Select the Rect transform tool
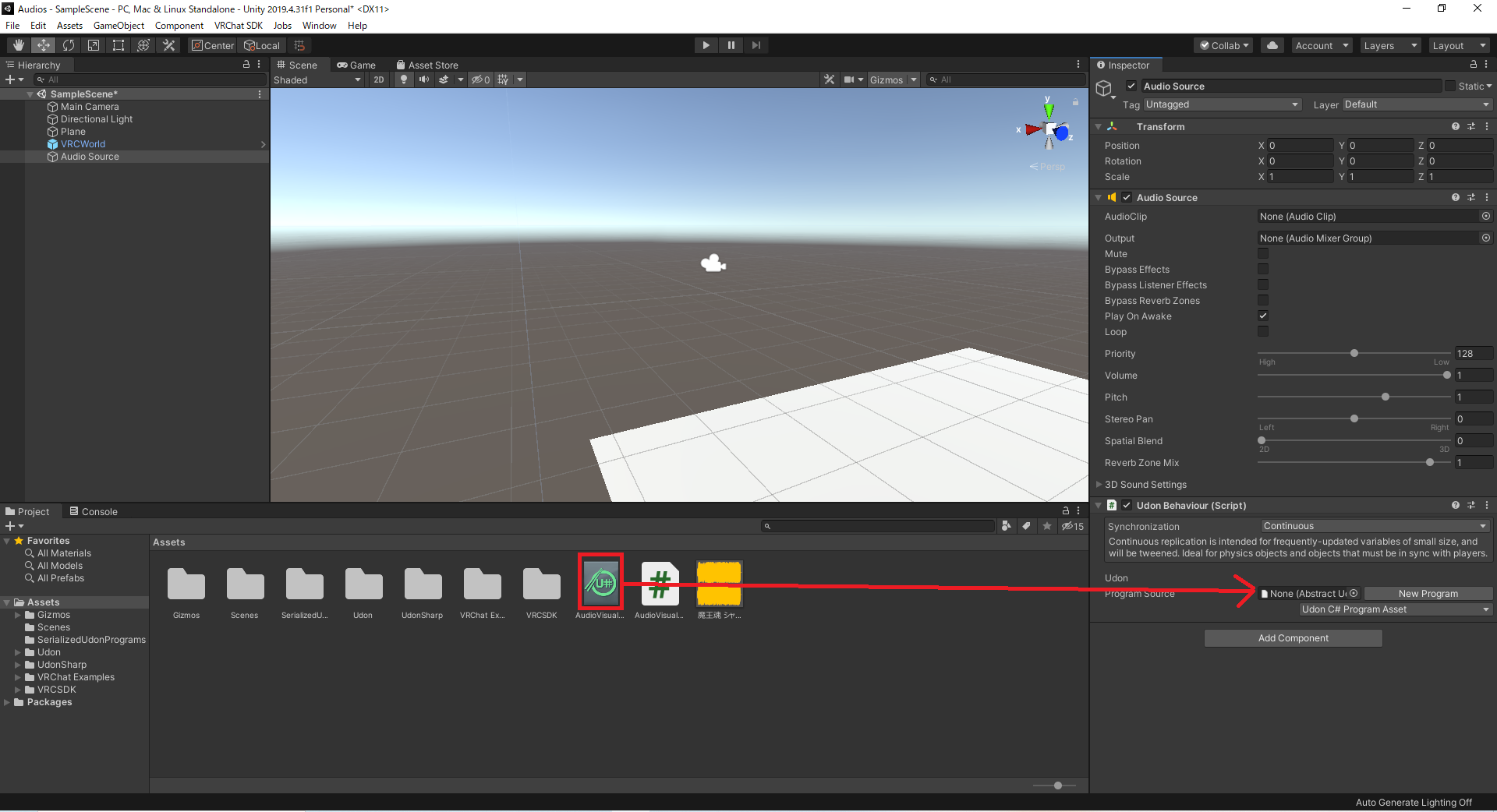 pos(119,45)
